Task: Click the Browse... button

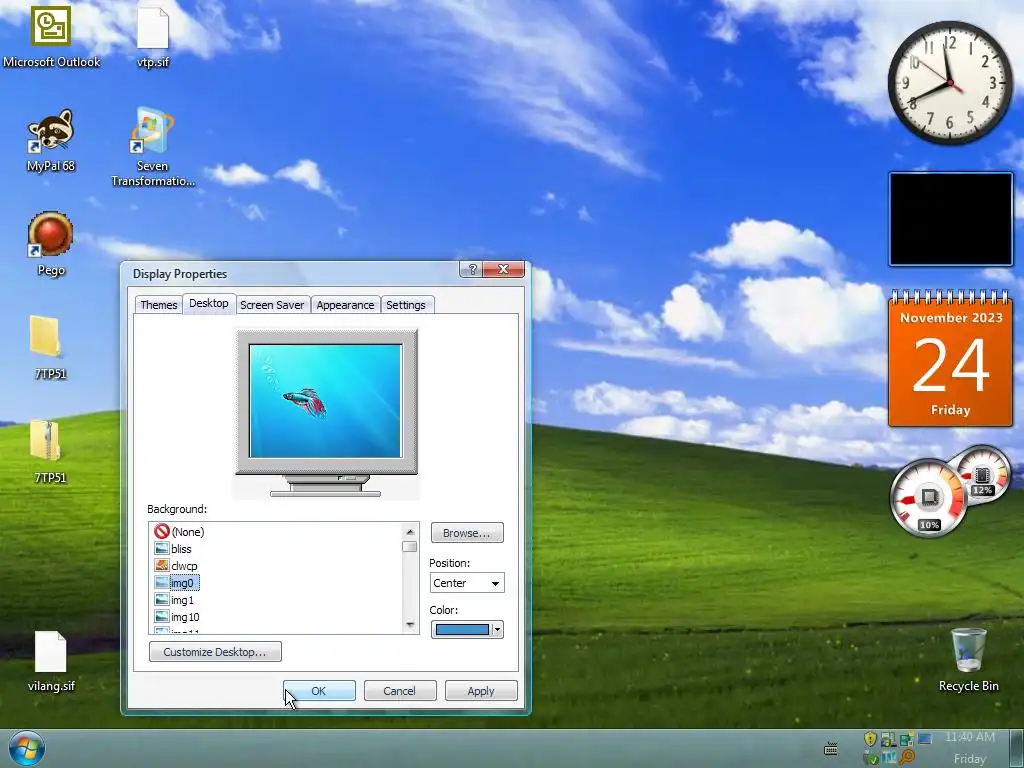Action: click(467, 533)
